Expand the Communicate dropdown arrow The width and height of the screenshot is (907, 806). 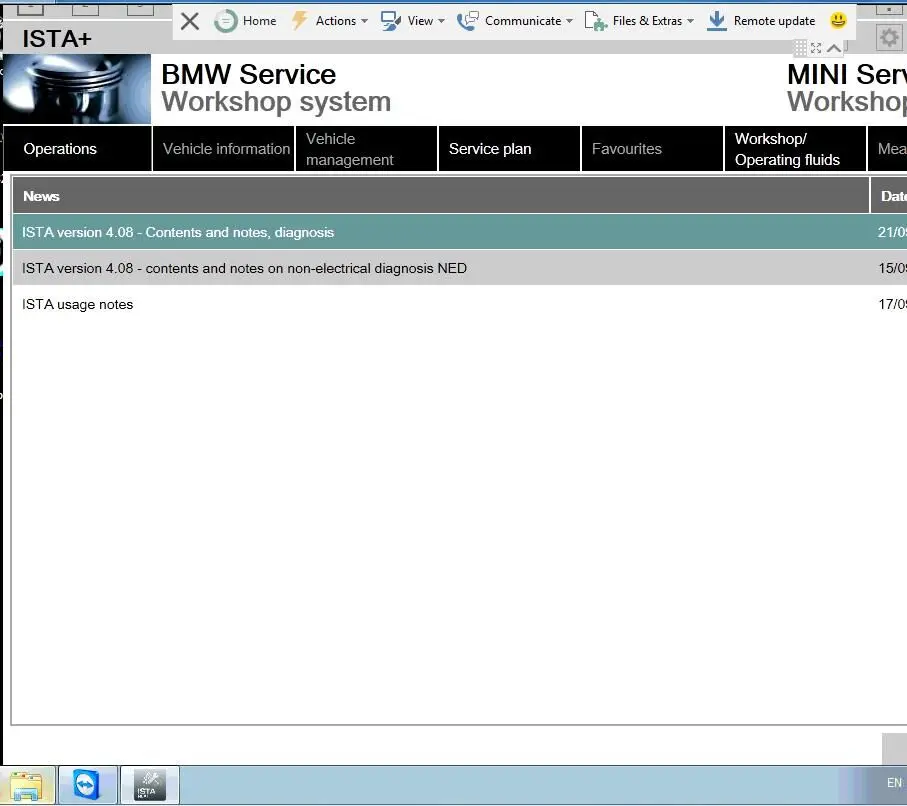pyautogui.click(x=569, y=21)
